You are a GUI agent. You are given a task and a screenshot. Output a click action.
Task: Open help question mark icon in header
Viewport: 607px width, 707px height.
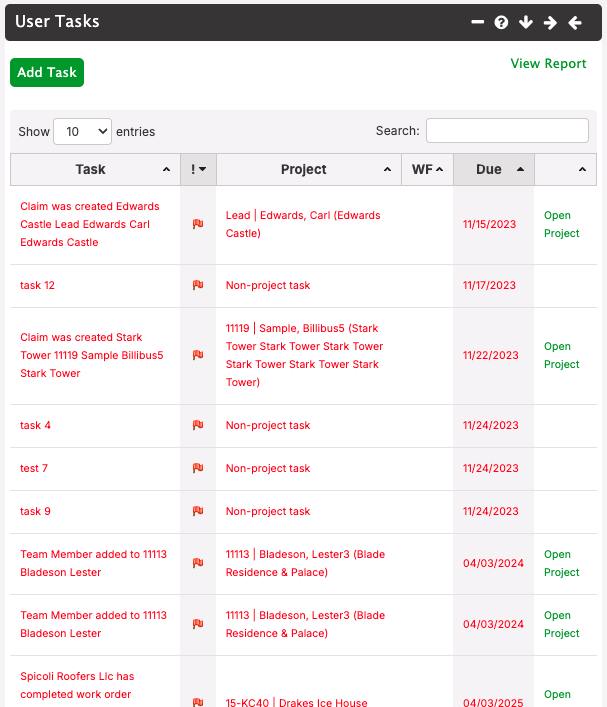[501, 22]
